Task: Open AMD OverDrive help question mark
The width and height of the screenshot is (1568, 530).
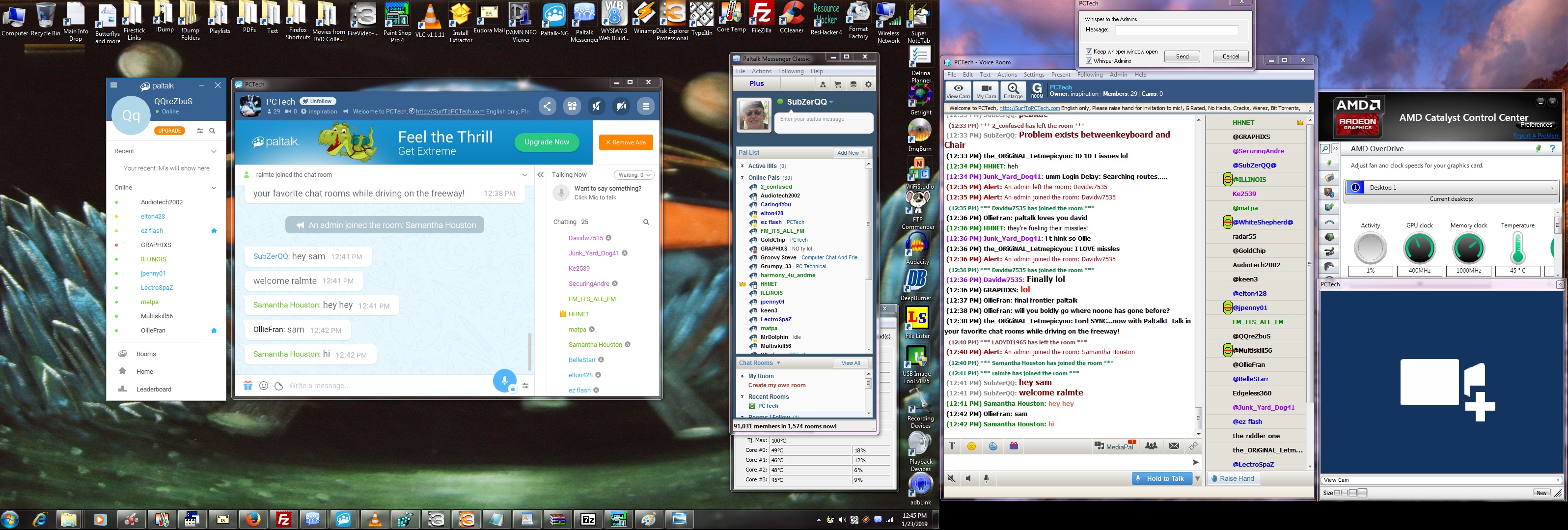Action: point(1552,149)
